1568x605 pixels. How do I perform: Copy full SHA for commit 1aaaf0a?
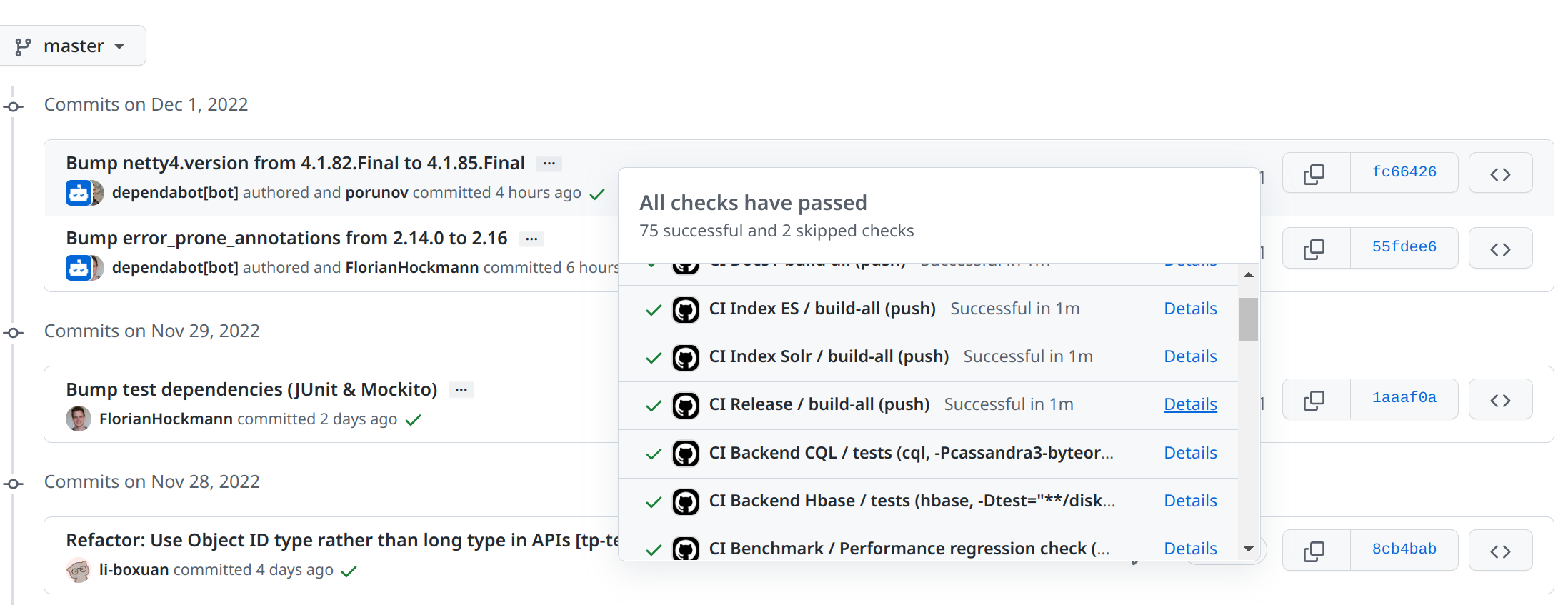[1315, 399]
